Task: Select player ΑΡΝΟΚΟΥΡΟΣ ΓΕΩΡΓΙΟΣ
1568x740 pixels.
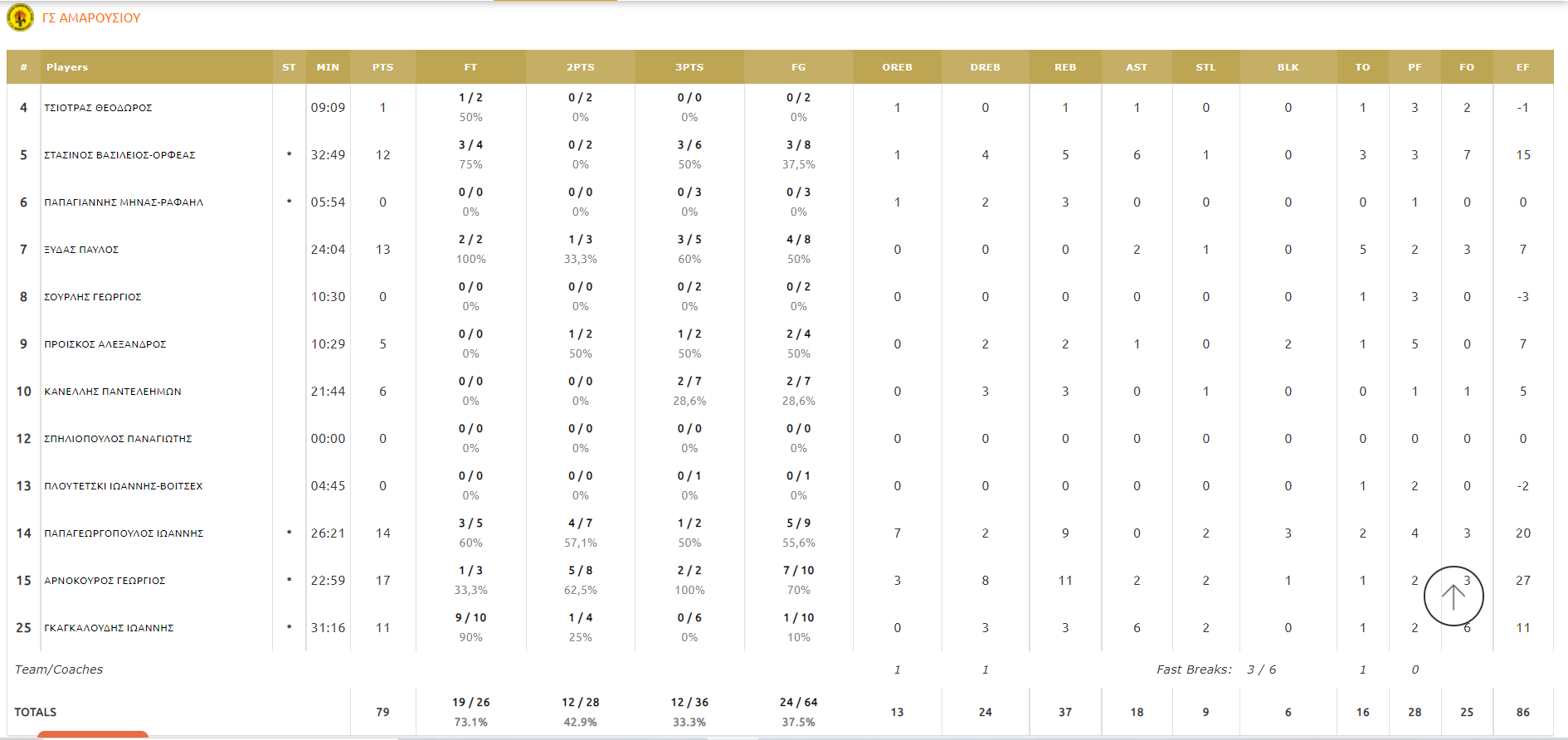Action: click(x=105, y=581)
